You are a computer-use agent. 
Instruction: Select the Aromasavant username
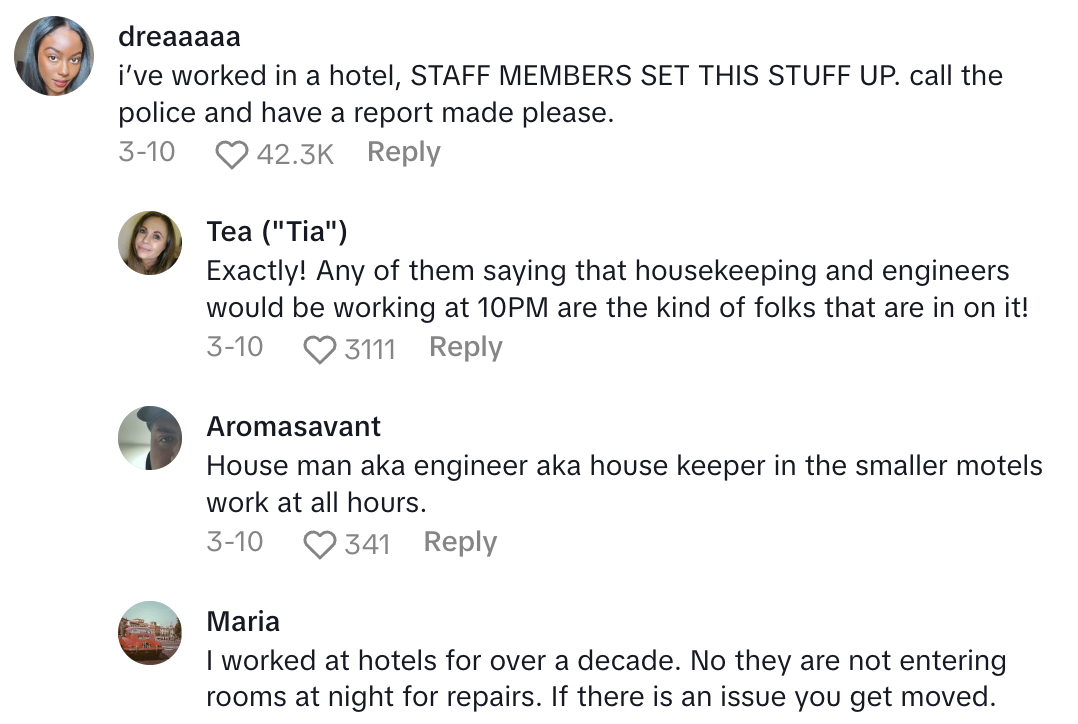(x=293, y=427)
